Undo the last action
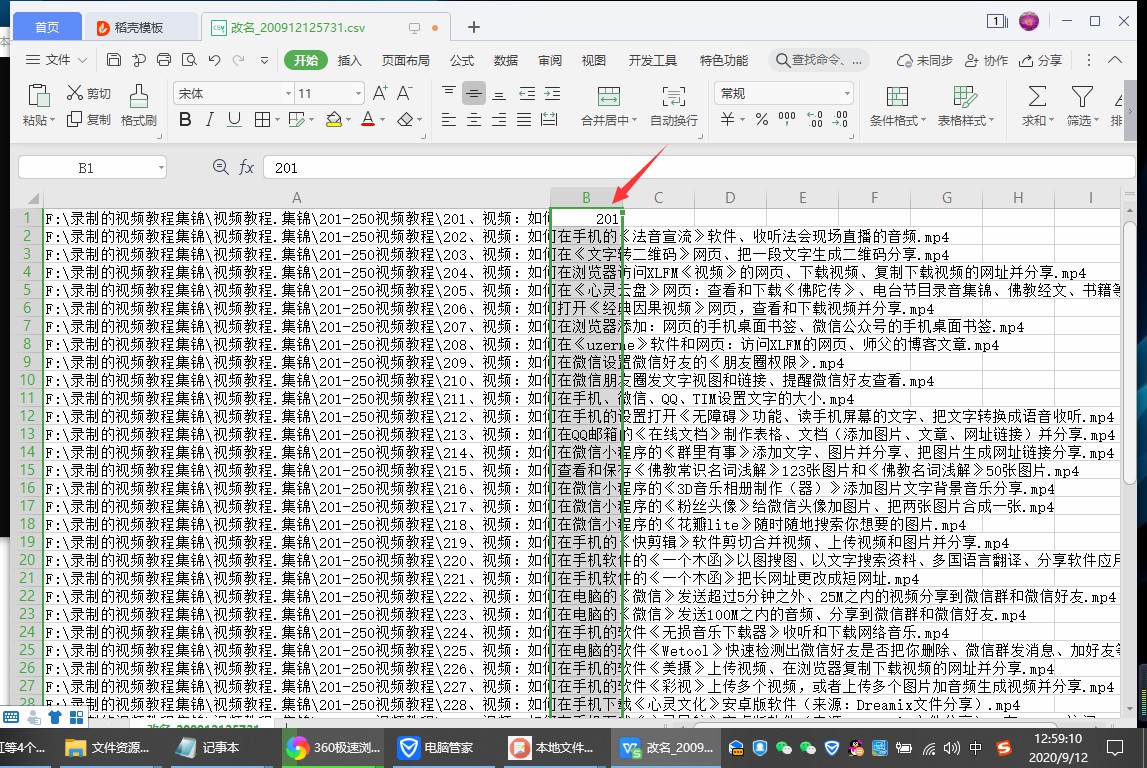The image size is (1147, 768). [214, 60]
